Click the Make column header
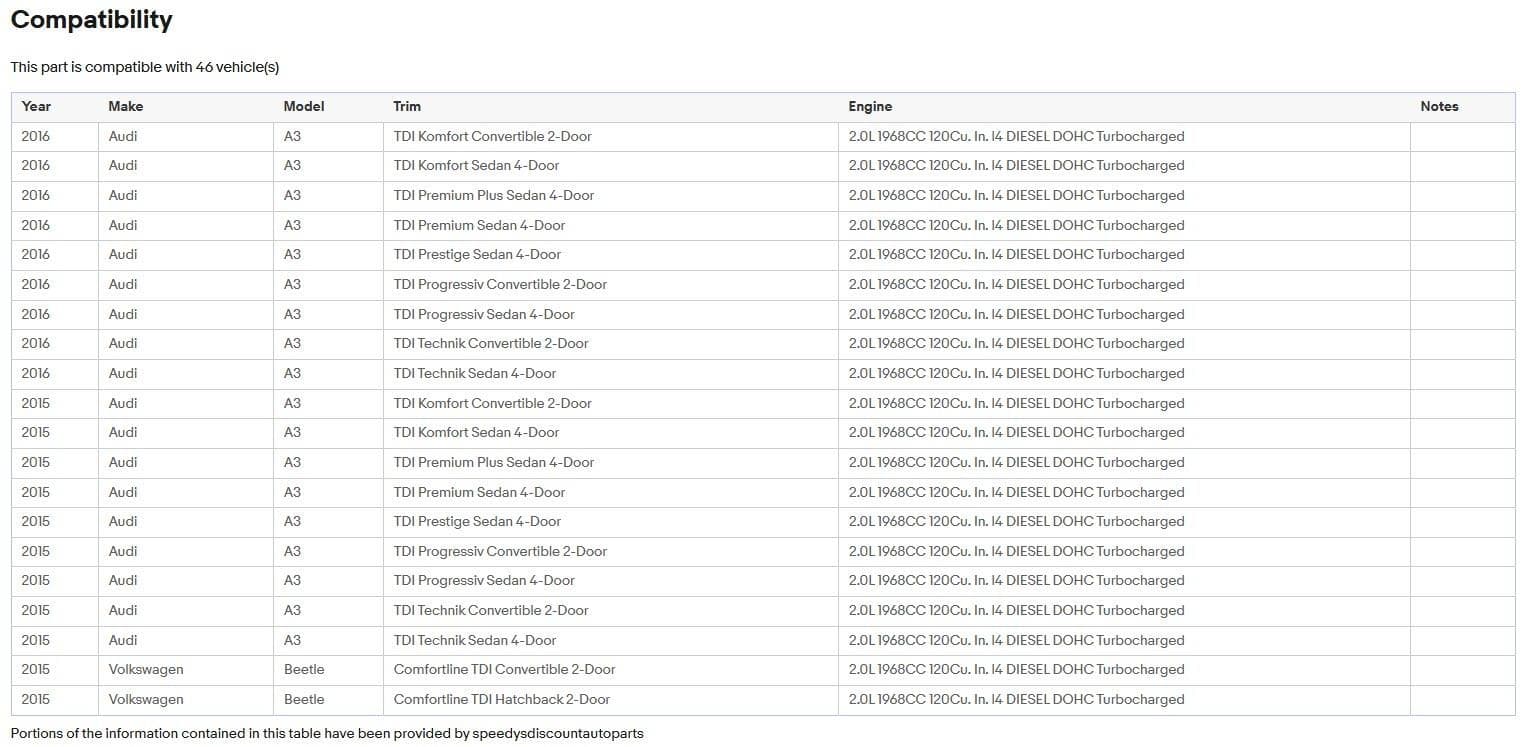Viewport: 1529px width, 747px height. click(x=126, y=106)
